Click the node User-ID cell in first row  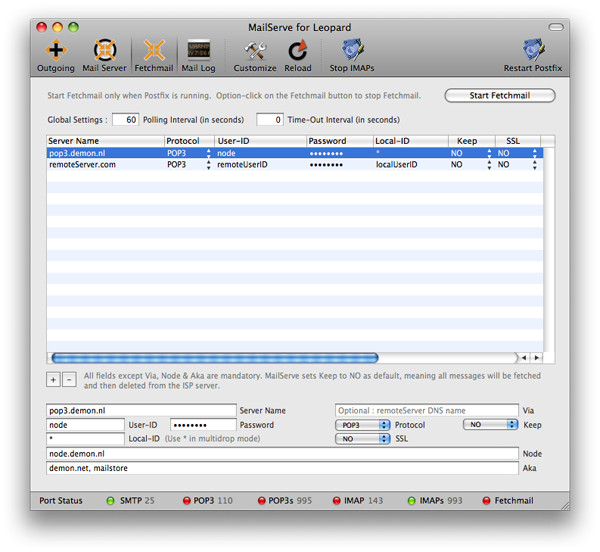[x=226, y=153]
